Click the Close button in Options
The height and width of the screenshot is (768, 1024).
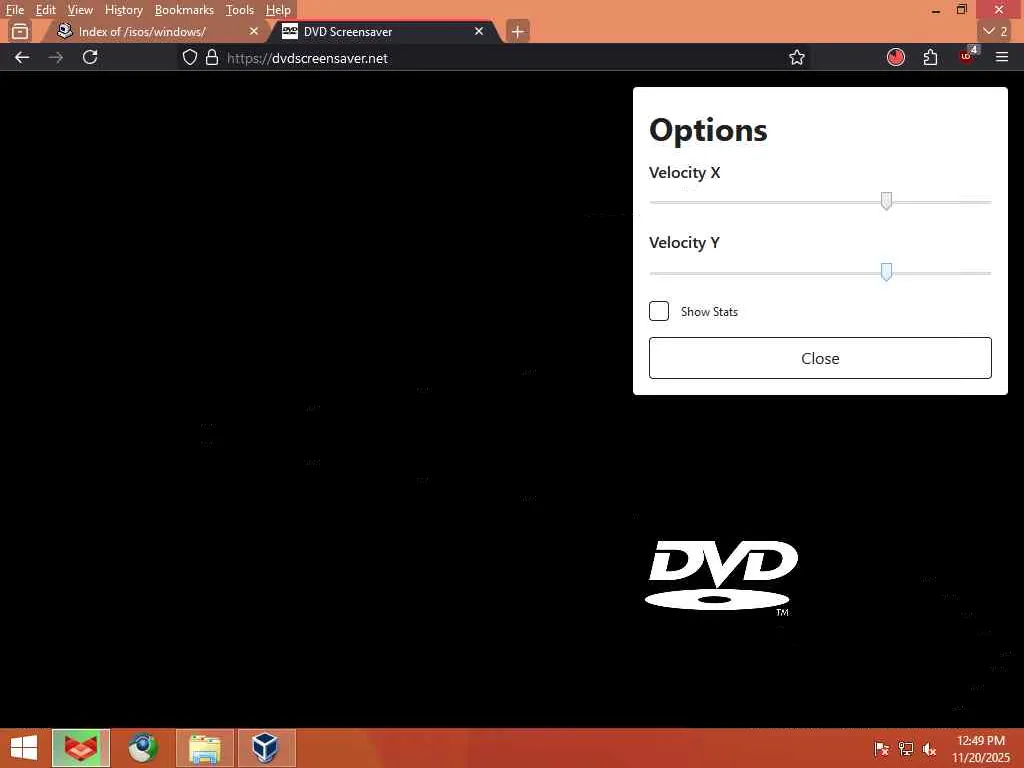click(820, 358)
